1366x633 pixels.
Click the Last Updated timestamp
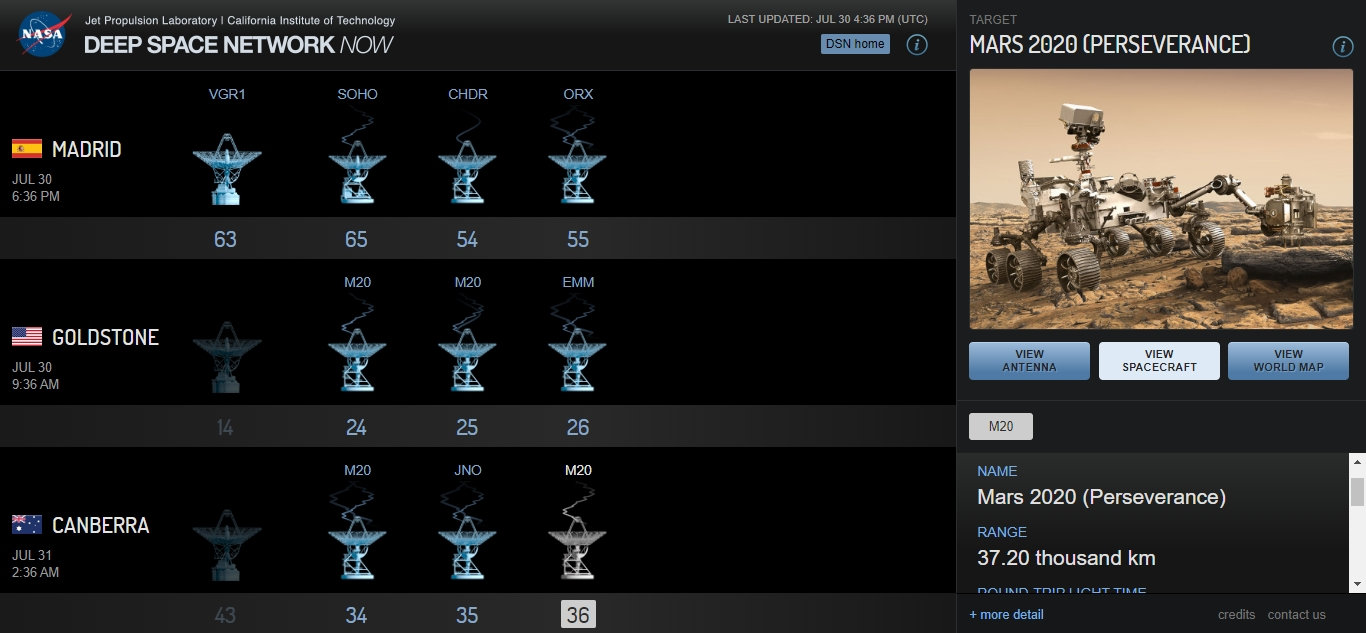827,19
